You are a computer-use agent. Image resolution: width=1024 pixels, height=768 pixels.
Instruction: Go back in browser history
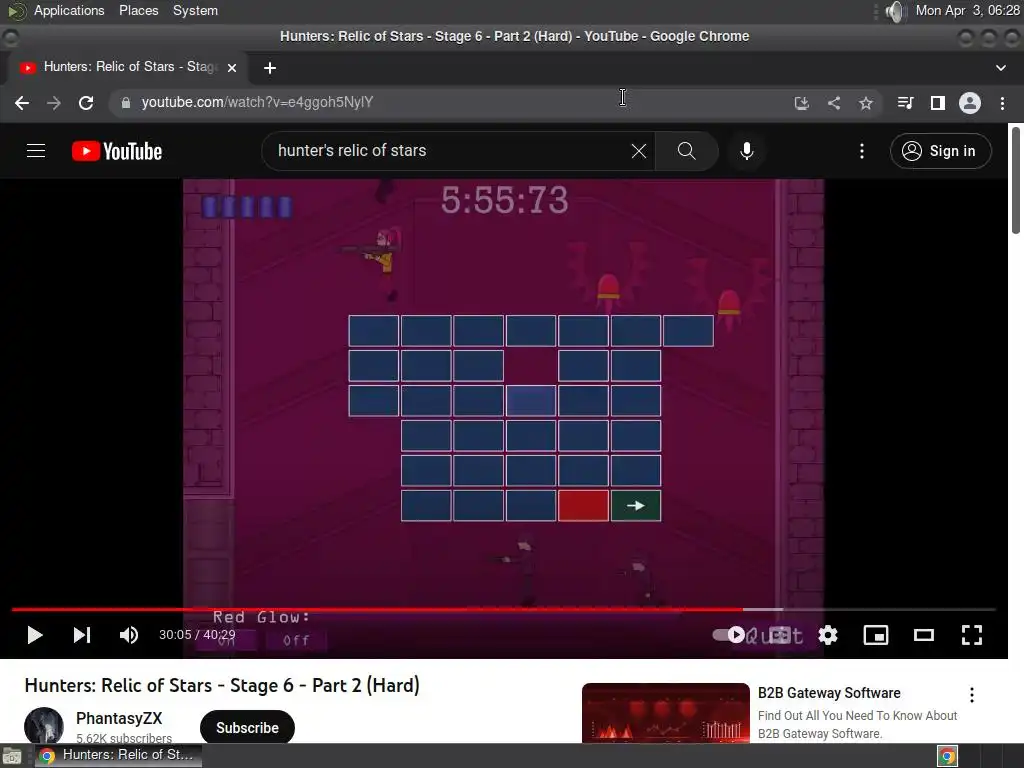click(22, 103)
